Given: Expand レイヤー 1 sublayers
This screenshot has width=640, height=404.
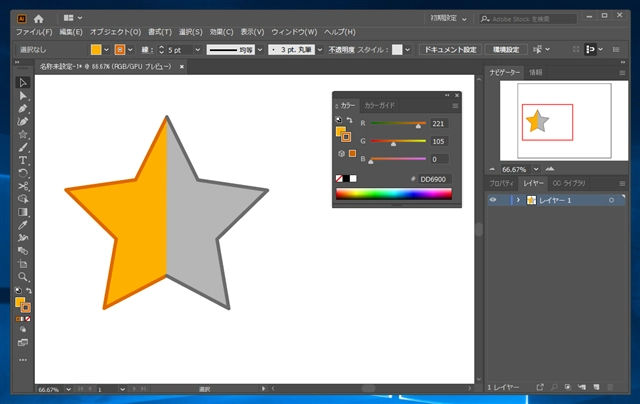Looking at the screenshot, I should pyautogui.click(x=518, y=200).
